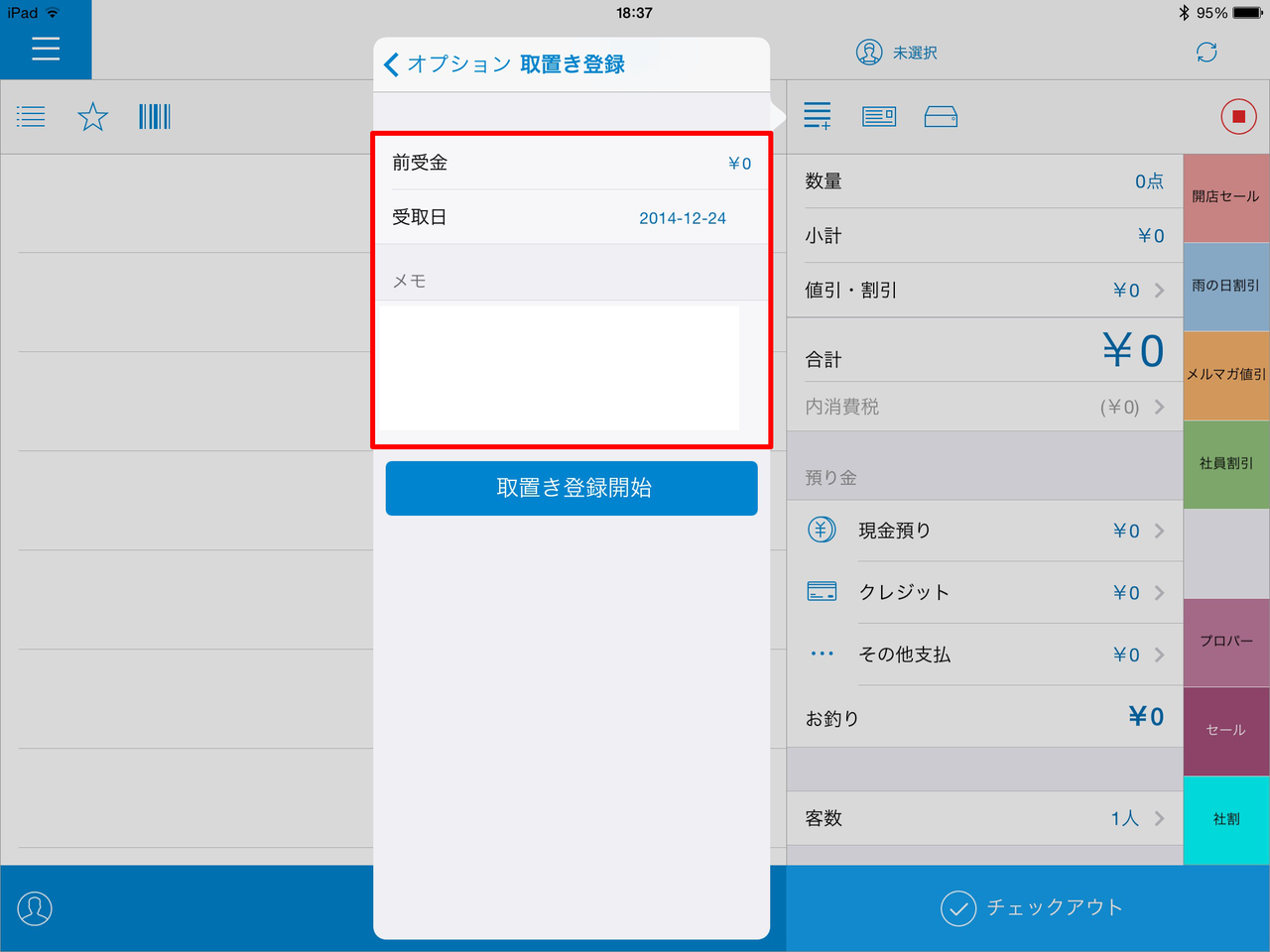The width and height of the screenshot is (1270, 952).
Task: Expand 値引・割引 row chevron
Action: pos(1159,291)
